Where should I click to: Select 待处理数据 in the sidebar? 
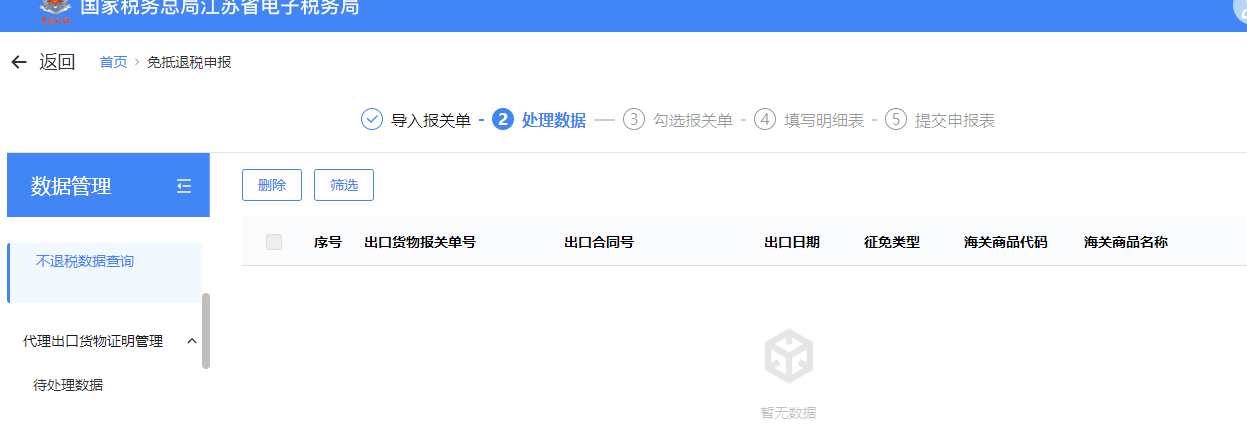coord(68,385)
